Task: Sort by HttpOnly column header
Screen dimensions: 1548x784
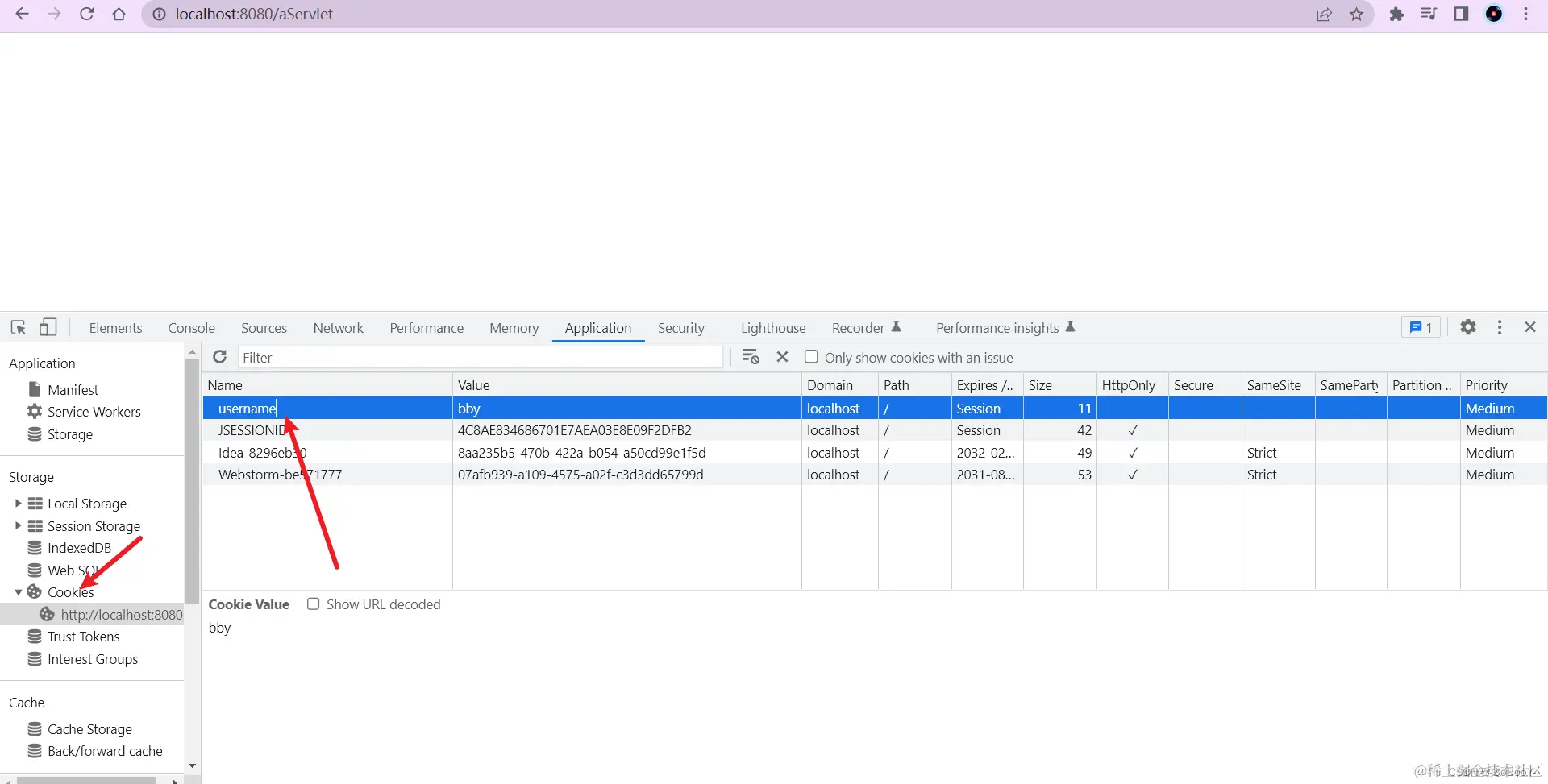Action: [x=1132, y=385]
